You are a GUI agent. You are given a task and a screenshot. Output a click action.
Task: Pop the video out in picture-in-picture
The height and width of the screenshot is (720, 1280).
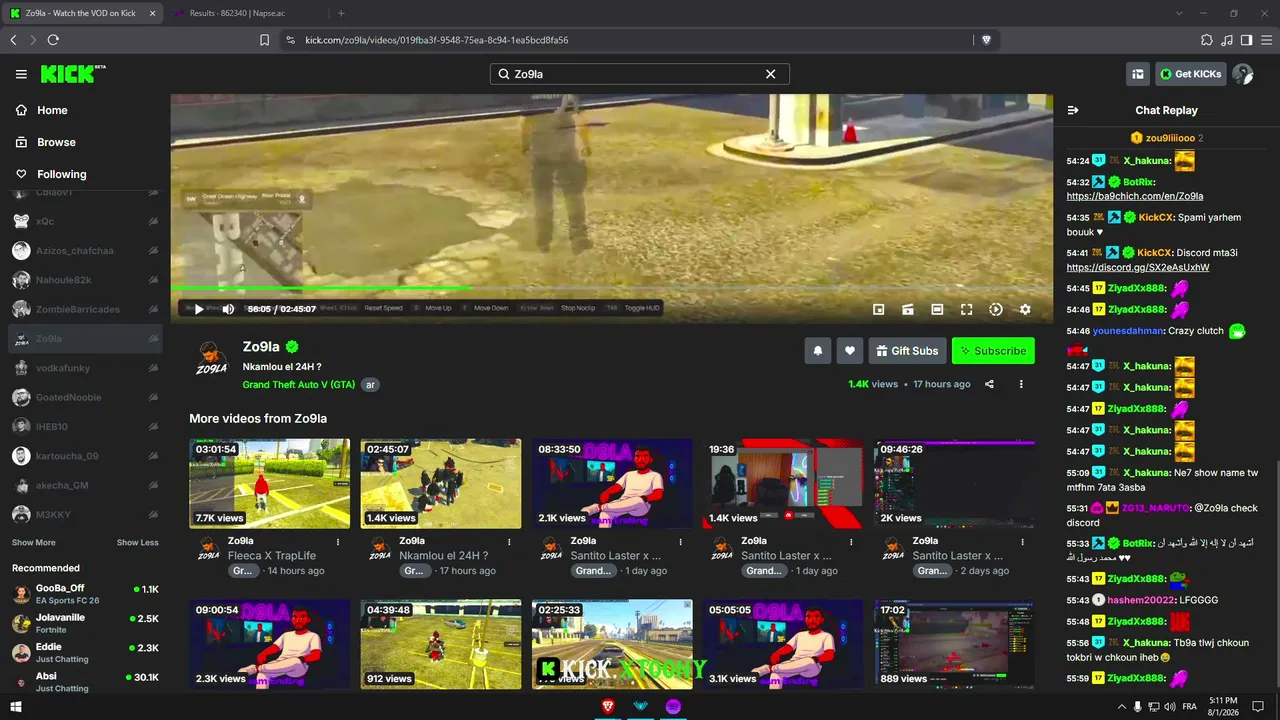879,310
